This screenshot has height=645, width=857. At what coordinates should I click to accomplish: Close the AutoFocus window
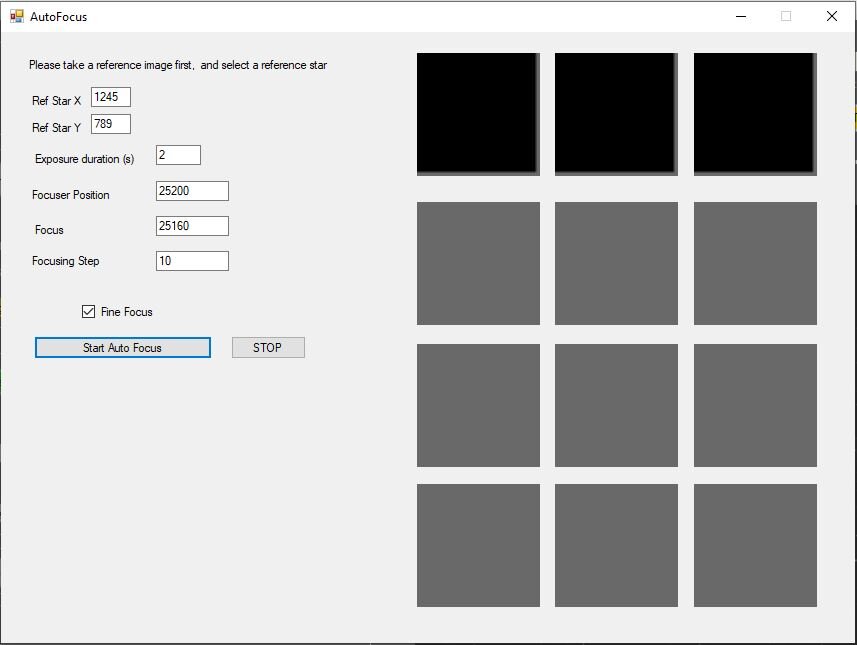coord(832,16)
